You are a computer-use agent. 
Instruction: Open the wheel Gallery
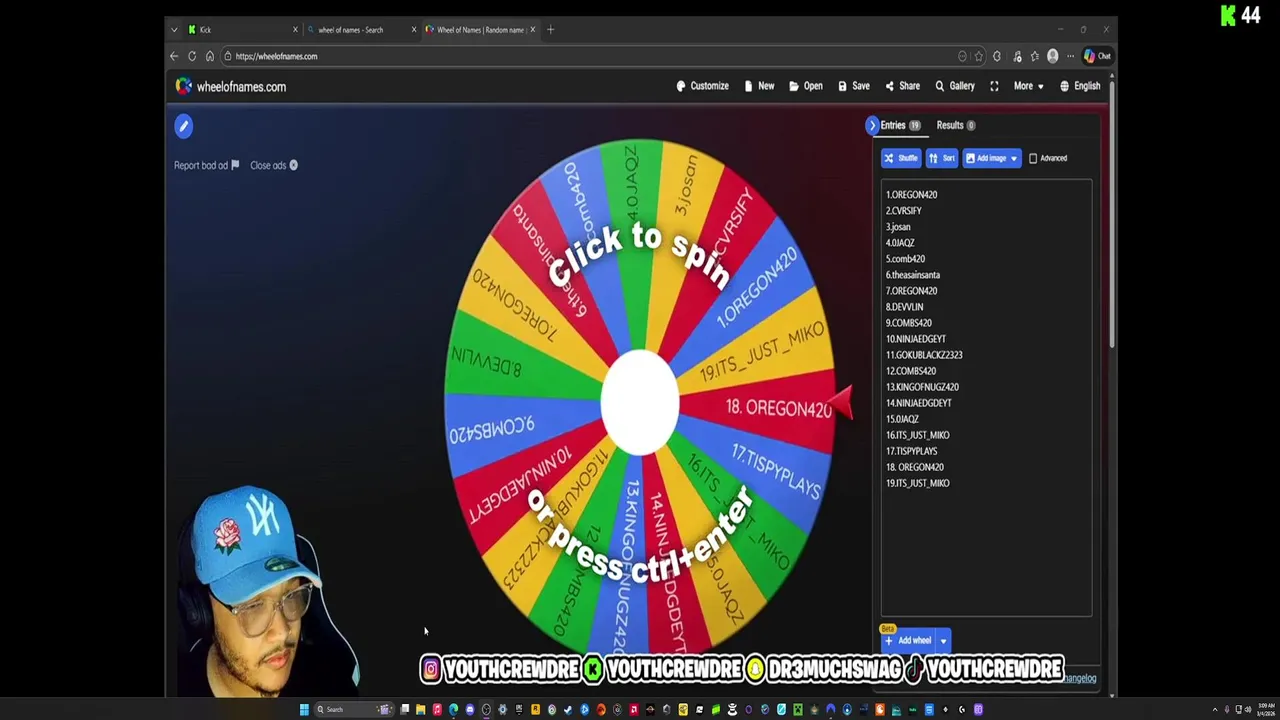[x=955, y=86]
